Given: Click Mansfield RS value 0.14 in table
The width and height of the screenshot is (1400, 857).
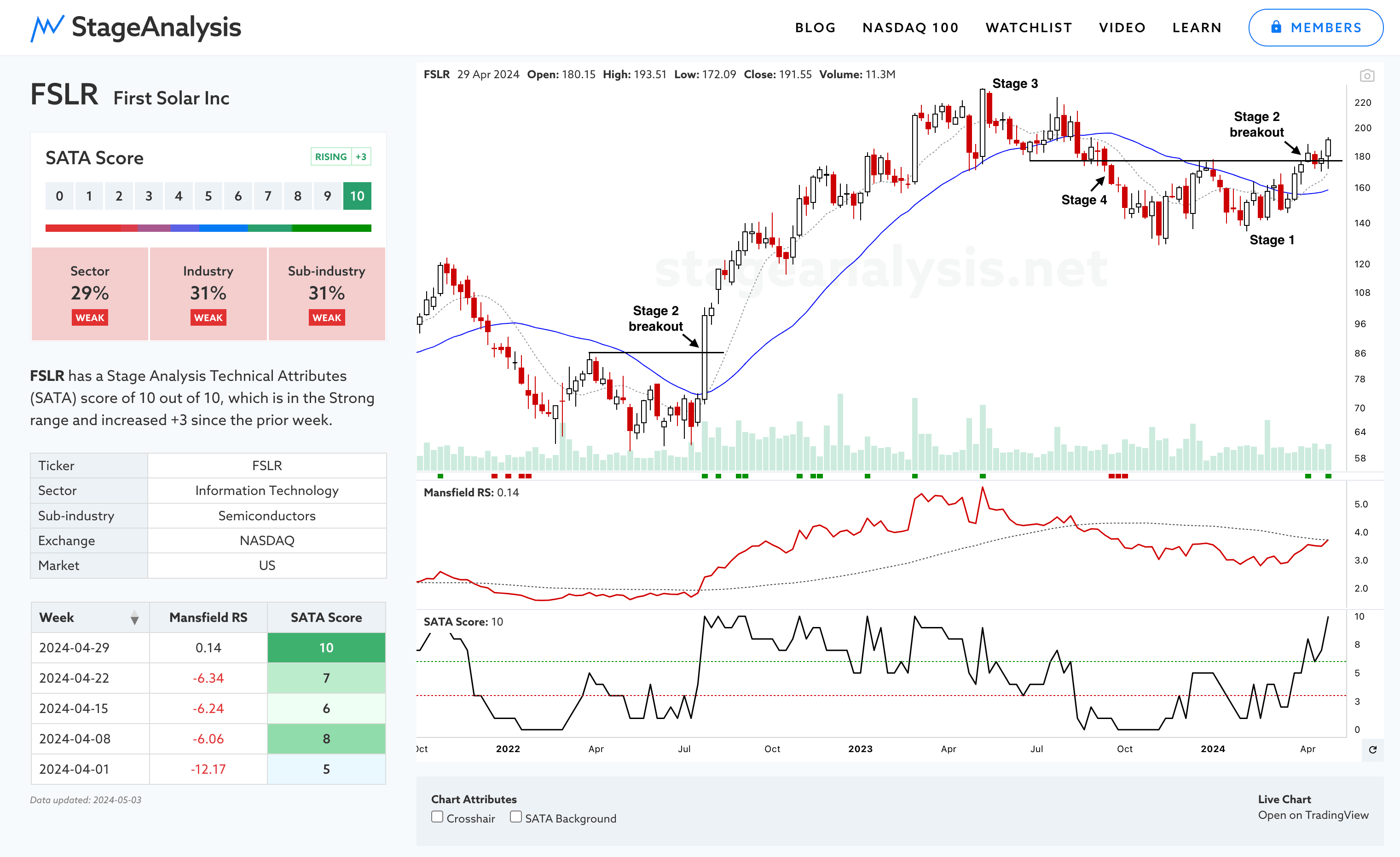Looking at the screenshot, I should (208, 647).
